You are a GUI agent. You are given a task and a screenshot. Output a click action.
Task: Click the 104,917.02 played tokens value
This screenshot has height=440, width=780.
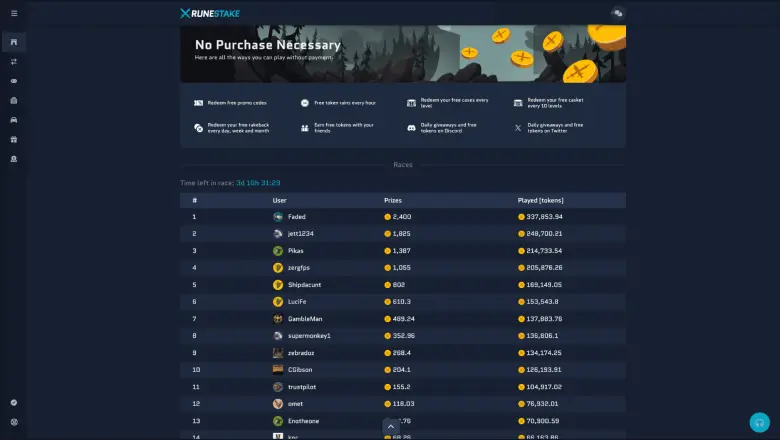pos(544,387)
